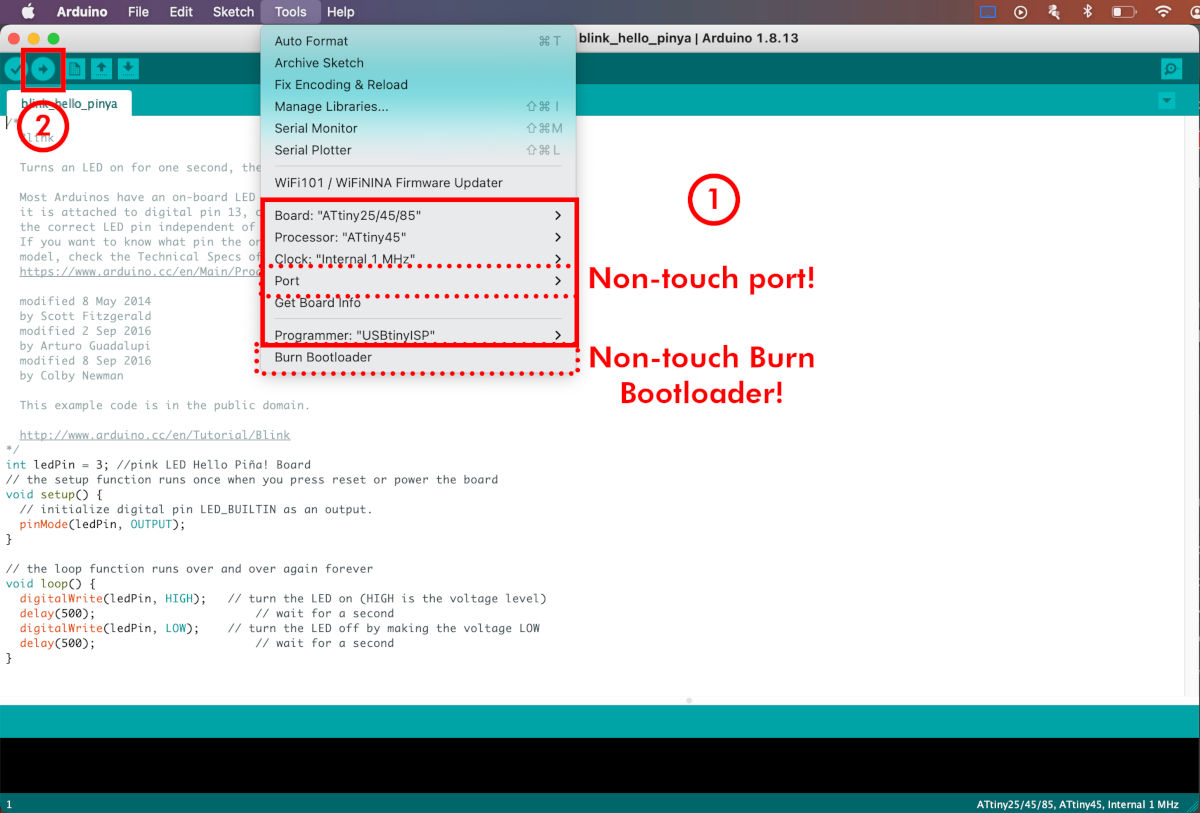Click "This example code is in the public domain."
The image size is (1200, 813).
click(165, 405)
